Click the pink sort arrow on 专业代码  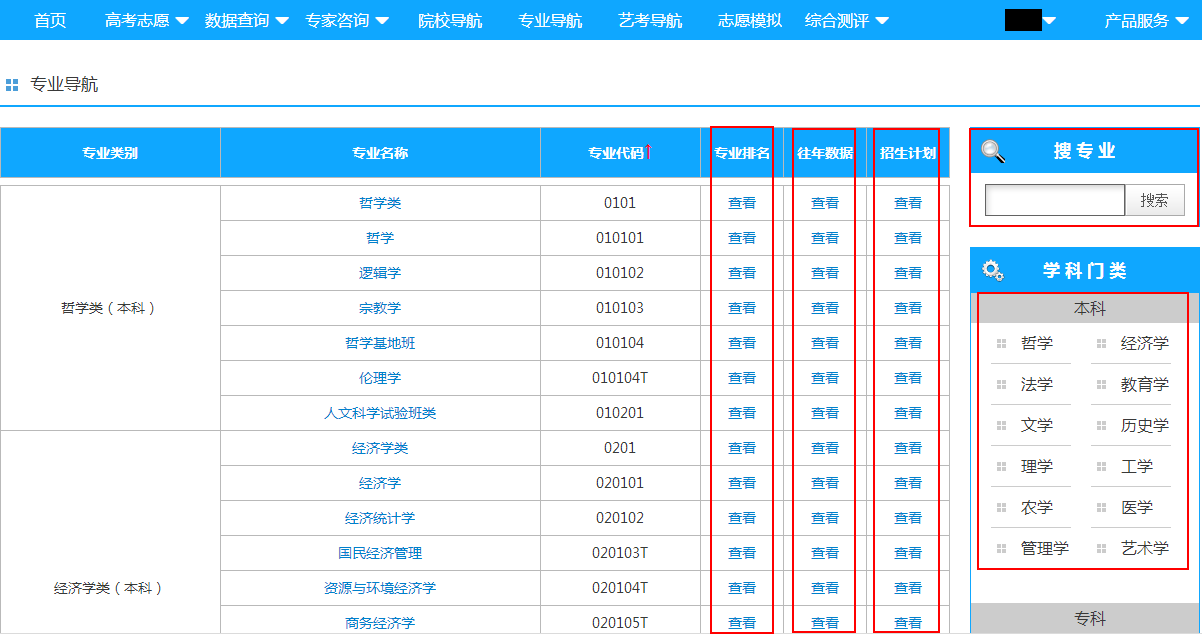click(x=648, y=152)
